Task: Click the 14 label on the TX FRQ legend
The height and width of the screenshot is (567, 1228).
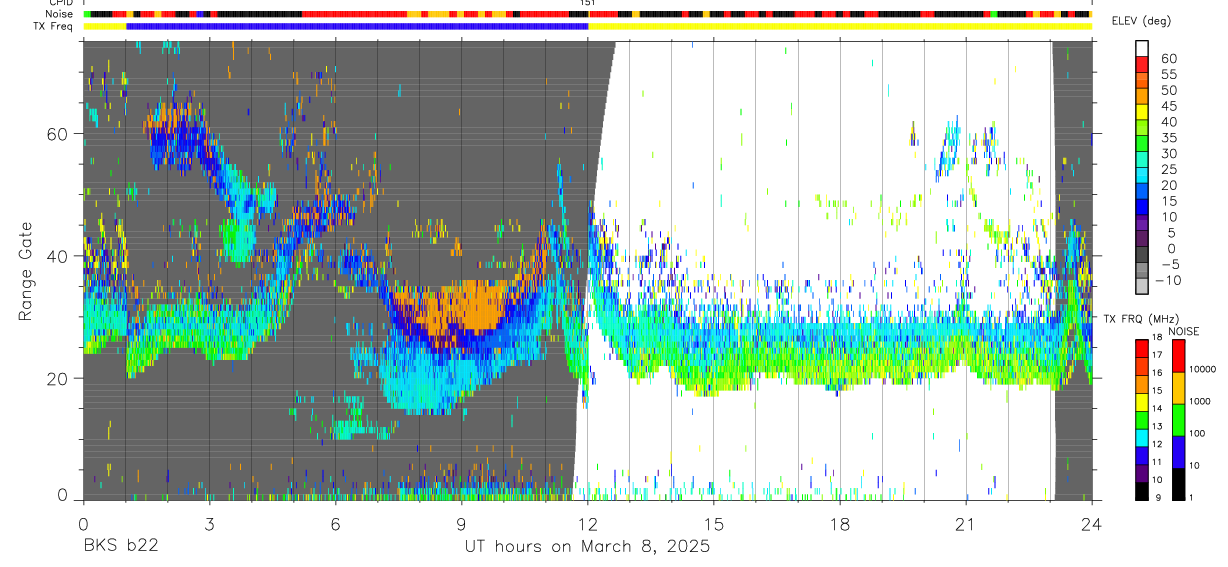Action: pos(1156,408)
